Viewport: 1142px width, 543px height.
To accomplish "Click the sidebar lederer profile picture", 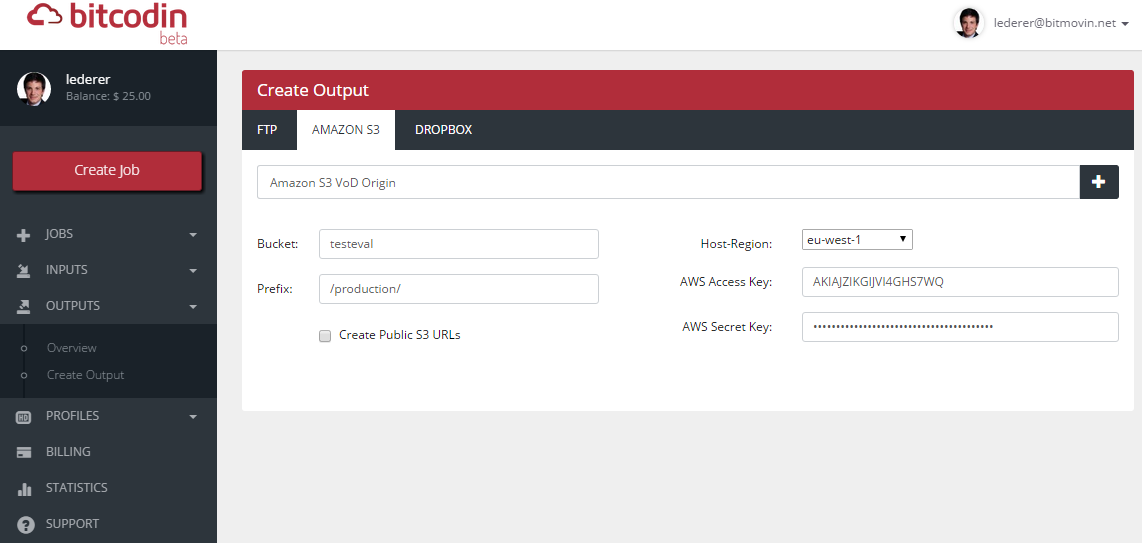I will (x=34, y=88).
